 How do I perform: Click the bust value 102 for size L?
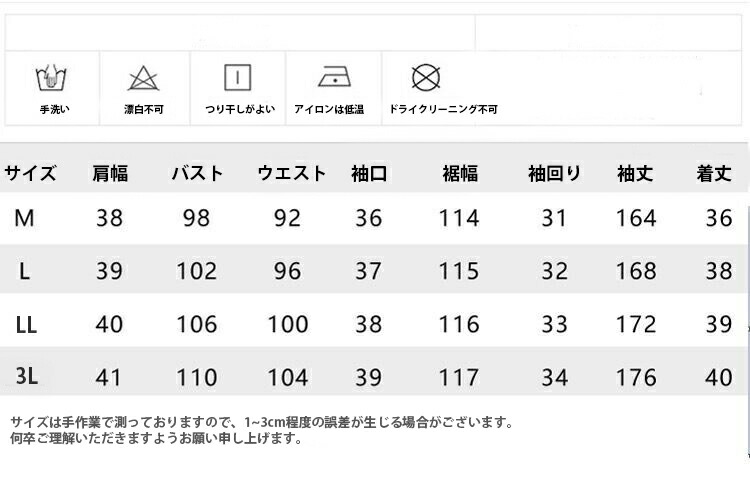click(196, 271)
